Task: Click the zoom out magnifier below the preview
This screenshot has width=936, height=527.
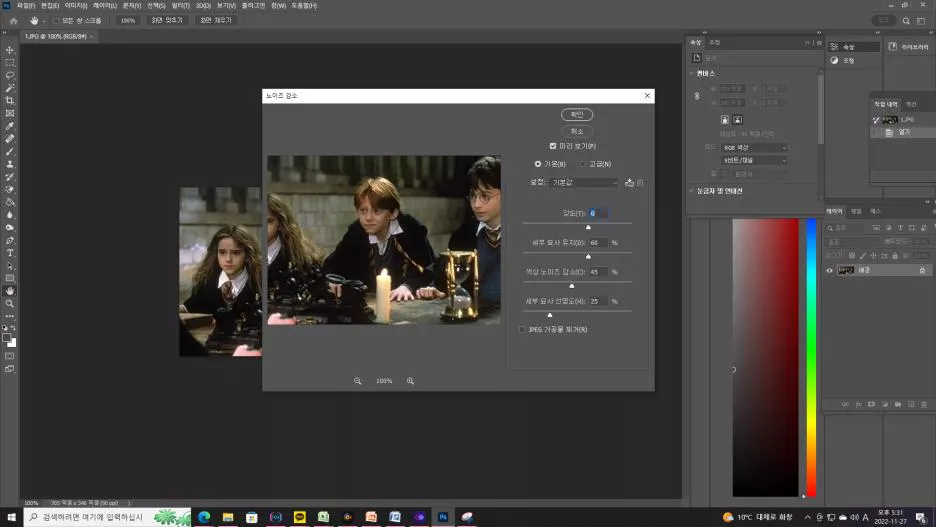Action: click(x=358, y=381)
